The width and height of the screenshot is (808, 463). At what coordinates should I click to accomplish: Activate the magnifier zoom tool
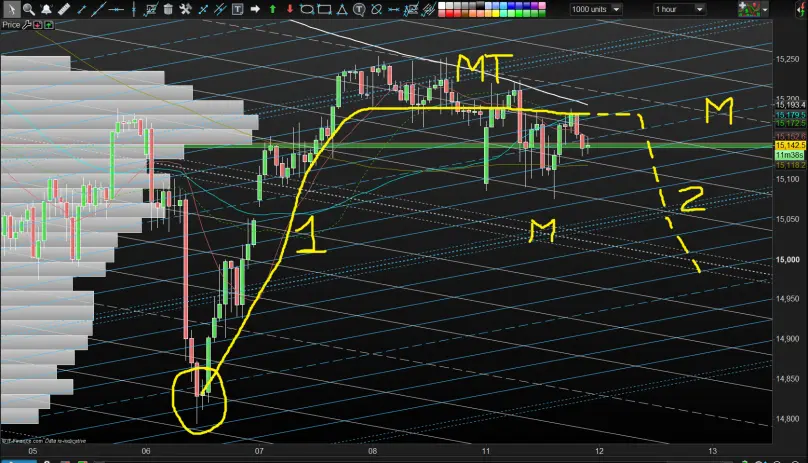pos(29,9)
